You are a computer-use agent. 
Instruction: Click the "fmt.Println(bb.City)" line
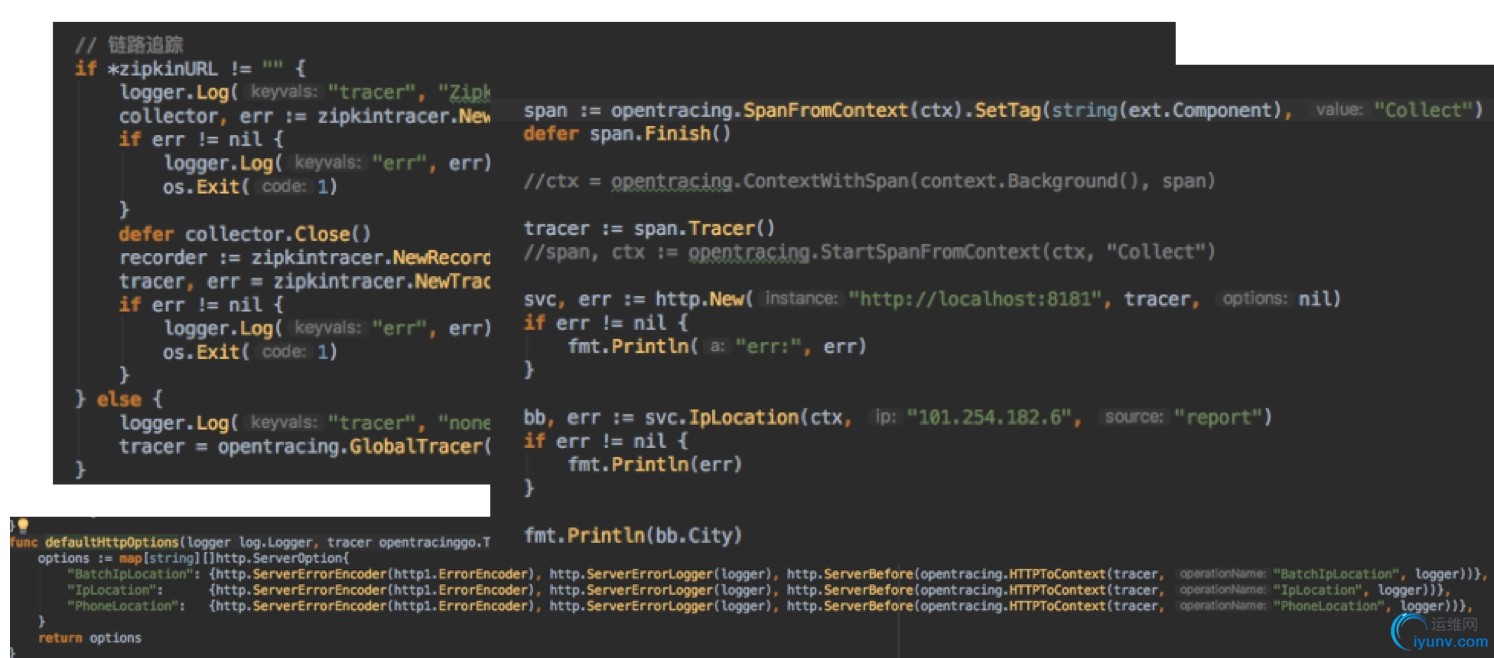(x=633, y=536)
